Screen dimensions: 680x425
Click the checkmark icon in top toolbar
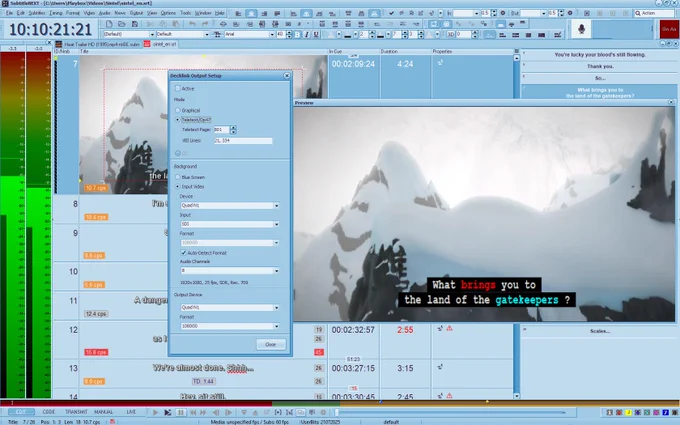click(392, 13)
